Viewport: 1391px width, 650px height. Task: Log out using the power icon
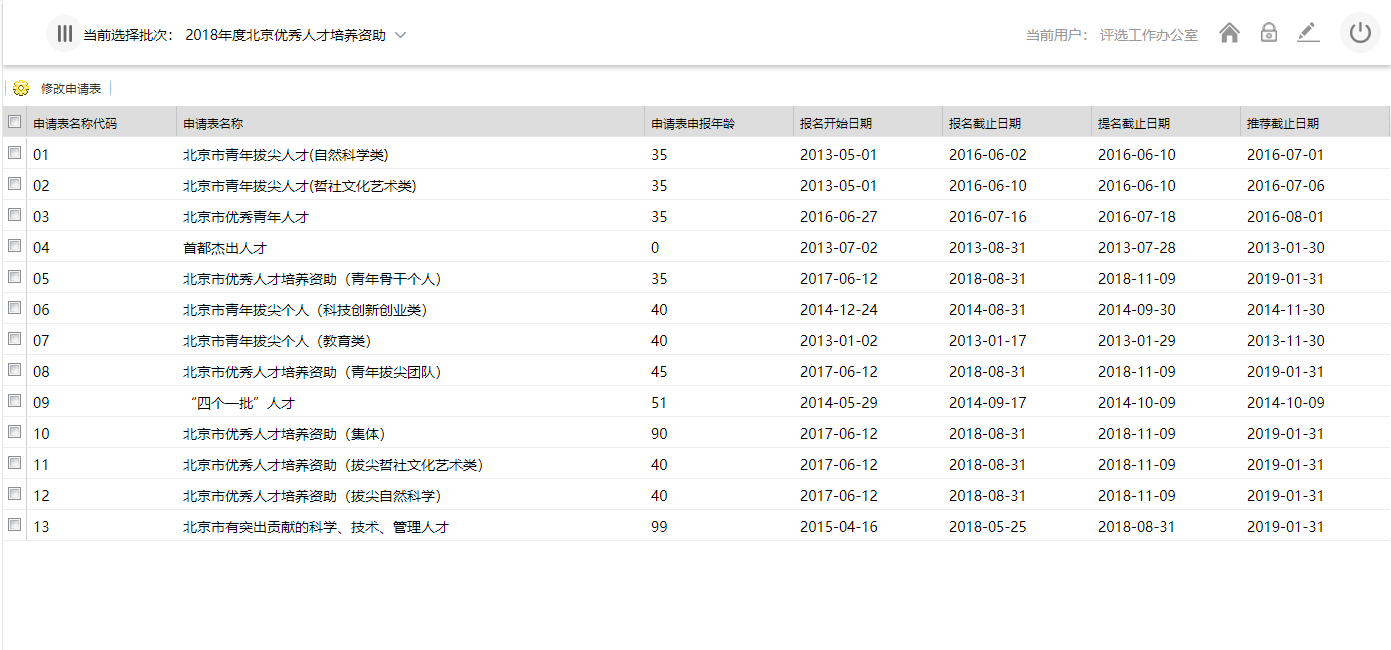pos(1360,33)
